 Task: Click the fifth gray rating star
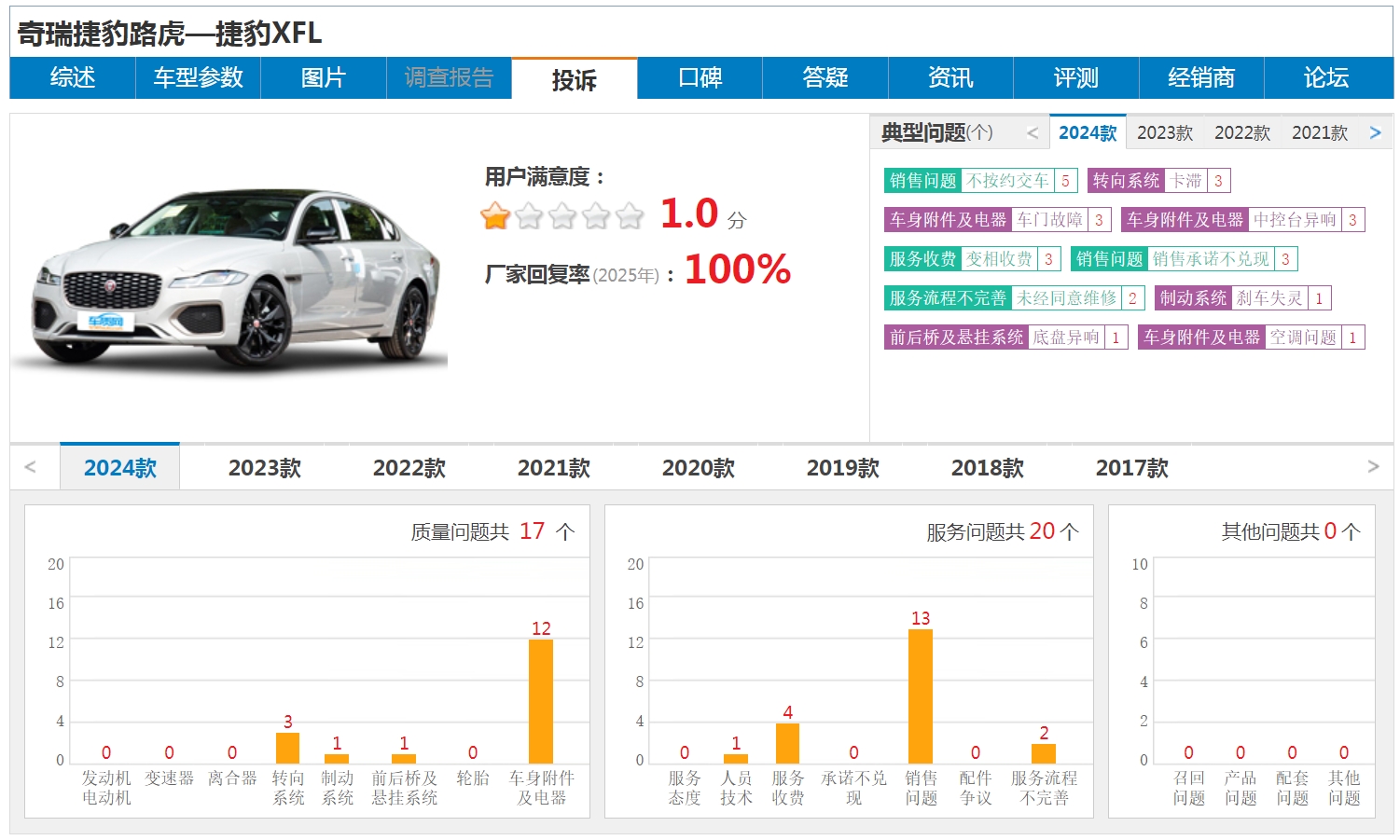[x=630, y=216]
